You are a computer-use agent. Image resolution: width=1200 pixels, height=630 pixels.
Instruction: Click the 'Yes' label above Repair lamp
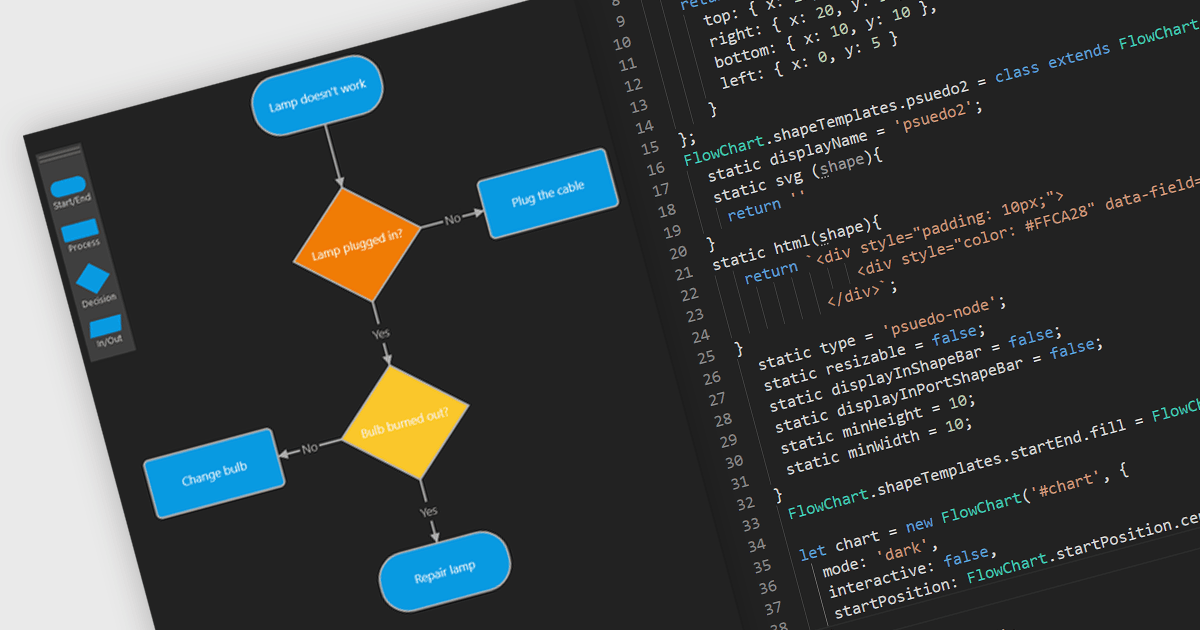(x=428, y=510)
